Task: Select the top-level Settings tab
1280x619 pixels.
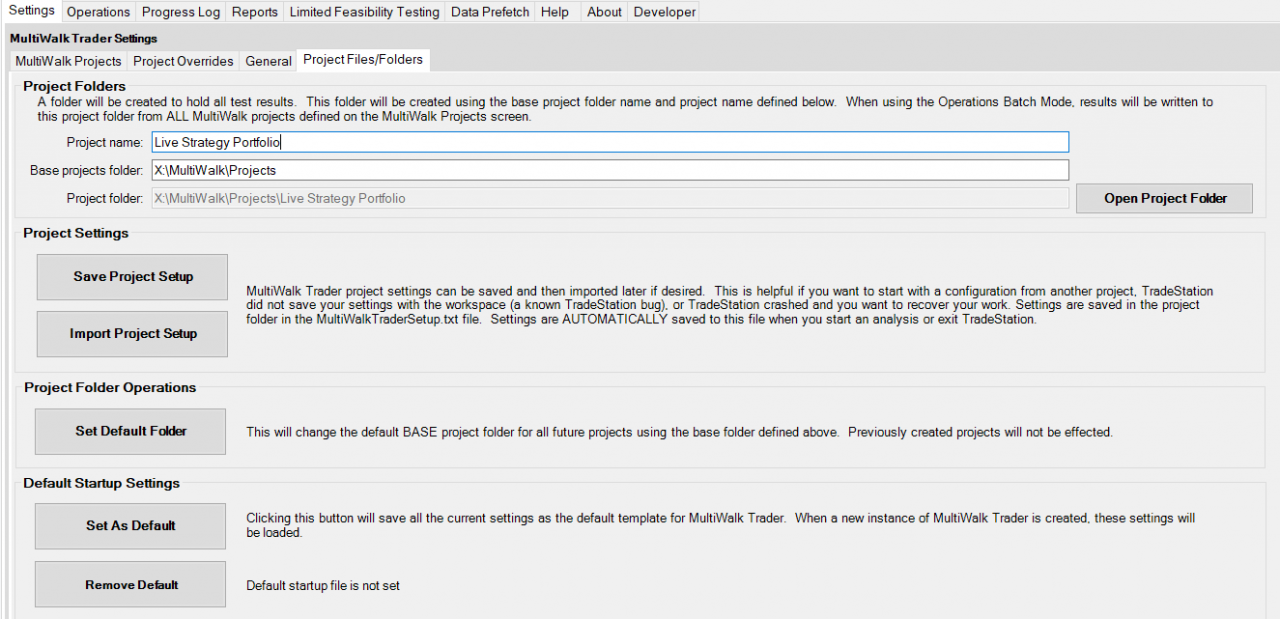Action: tap(31, 11)
